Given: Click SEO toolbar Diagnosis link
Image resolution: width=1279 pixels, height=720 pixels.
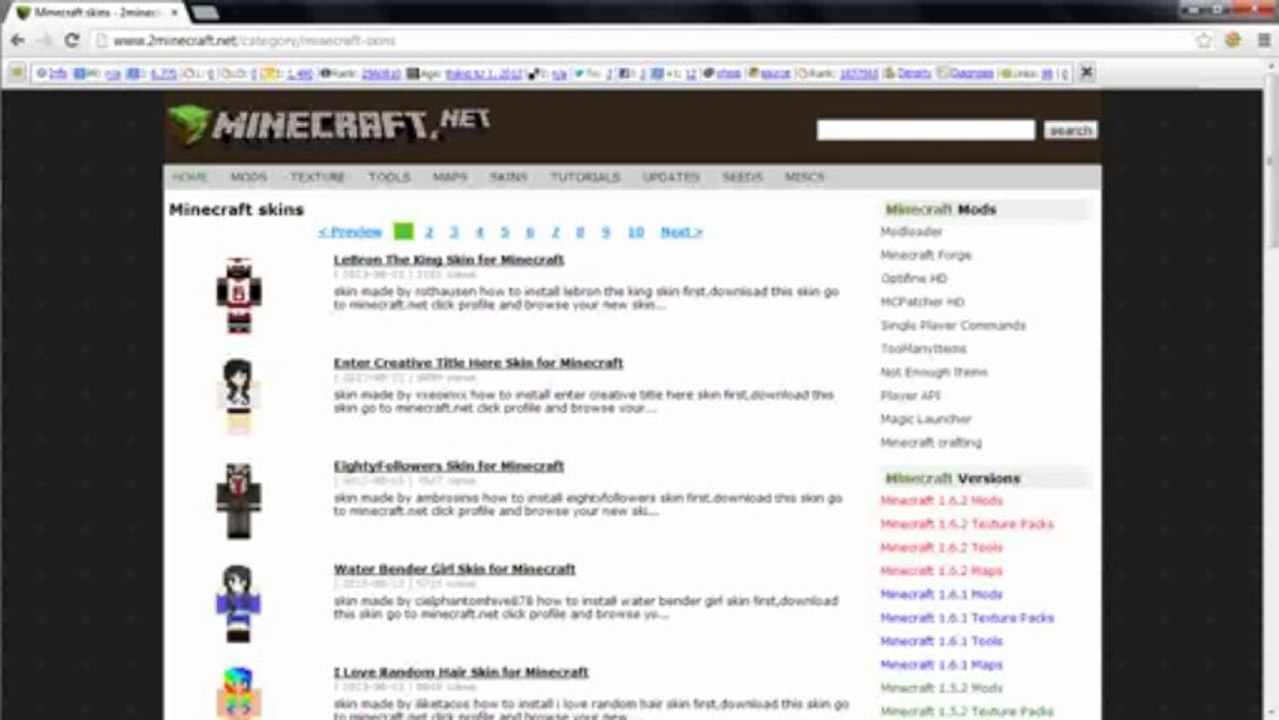Looking at the screenshot, I should pos(971,73).
